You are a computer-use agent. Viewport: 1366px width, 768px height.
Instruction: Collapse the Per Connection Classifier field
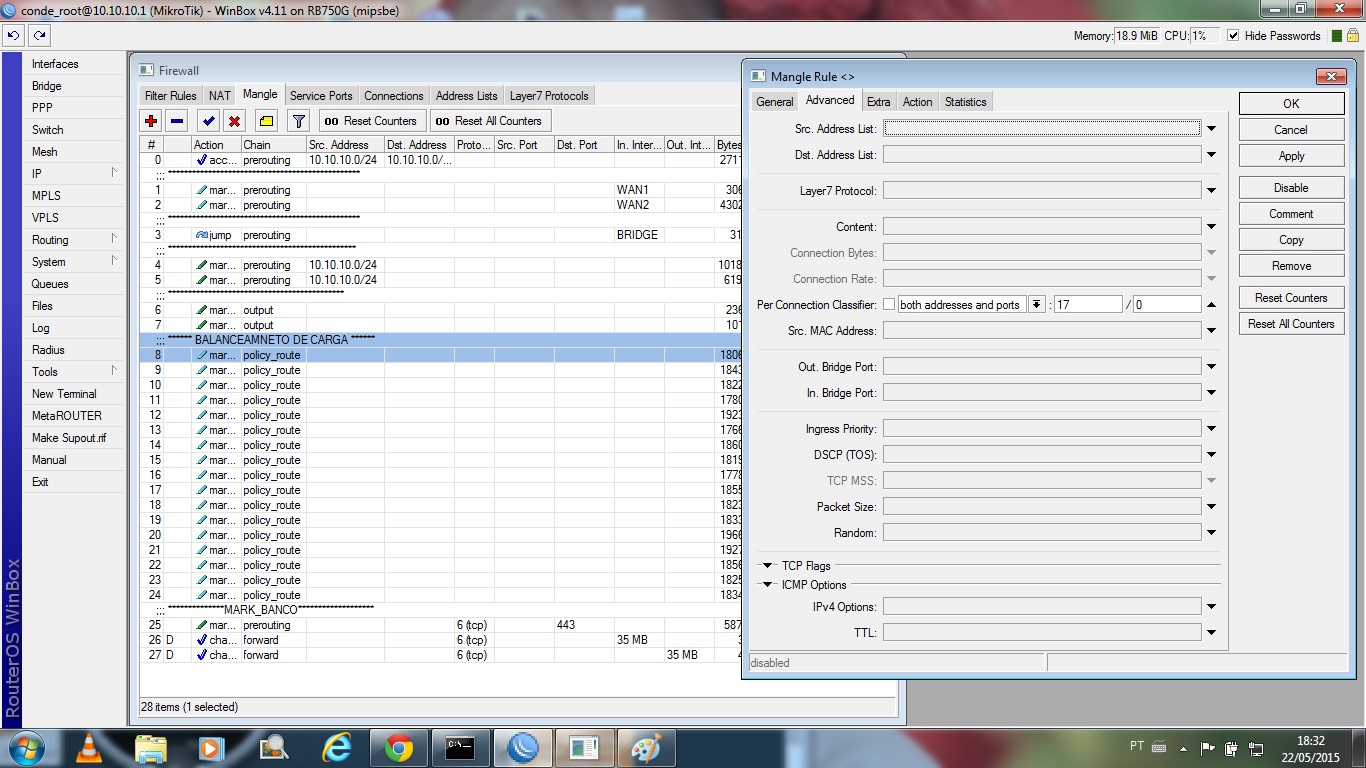pos(1211,305)
